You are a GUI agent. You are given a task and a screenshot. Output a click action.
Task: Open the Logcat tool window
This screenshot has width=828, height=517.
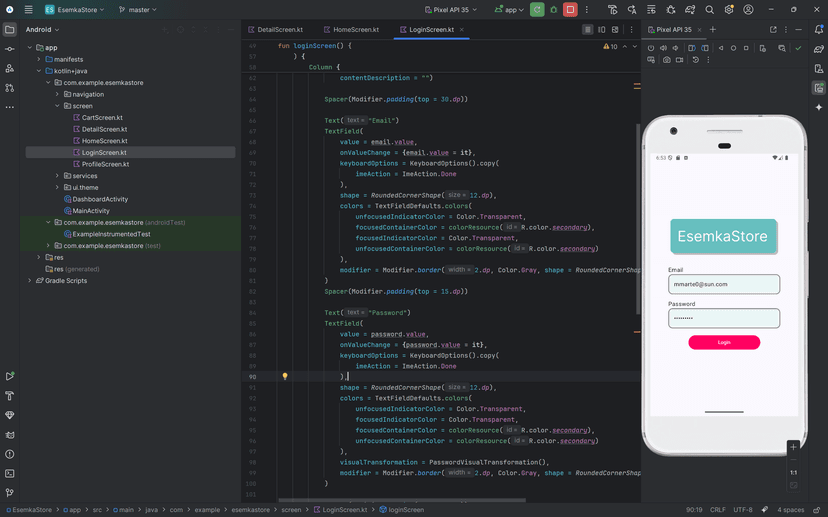[x=10, y=435]
